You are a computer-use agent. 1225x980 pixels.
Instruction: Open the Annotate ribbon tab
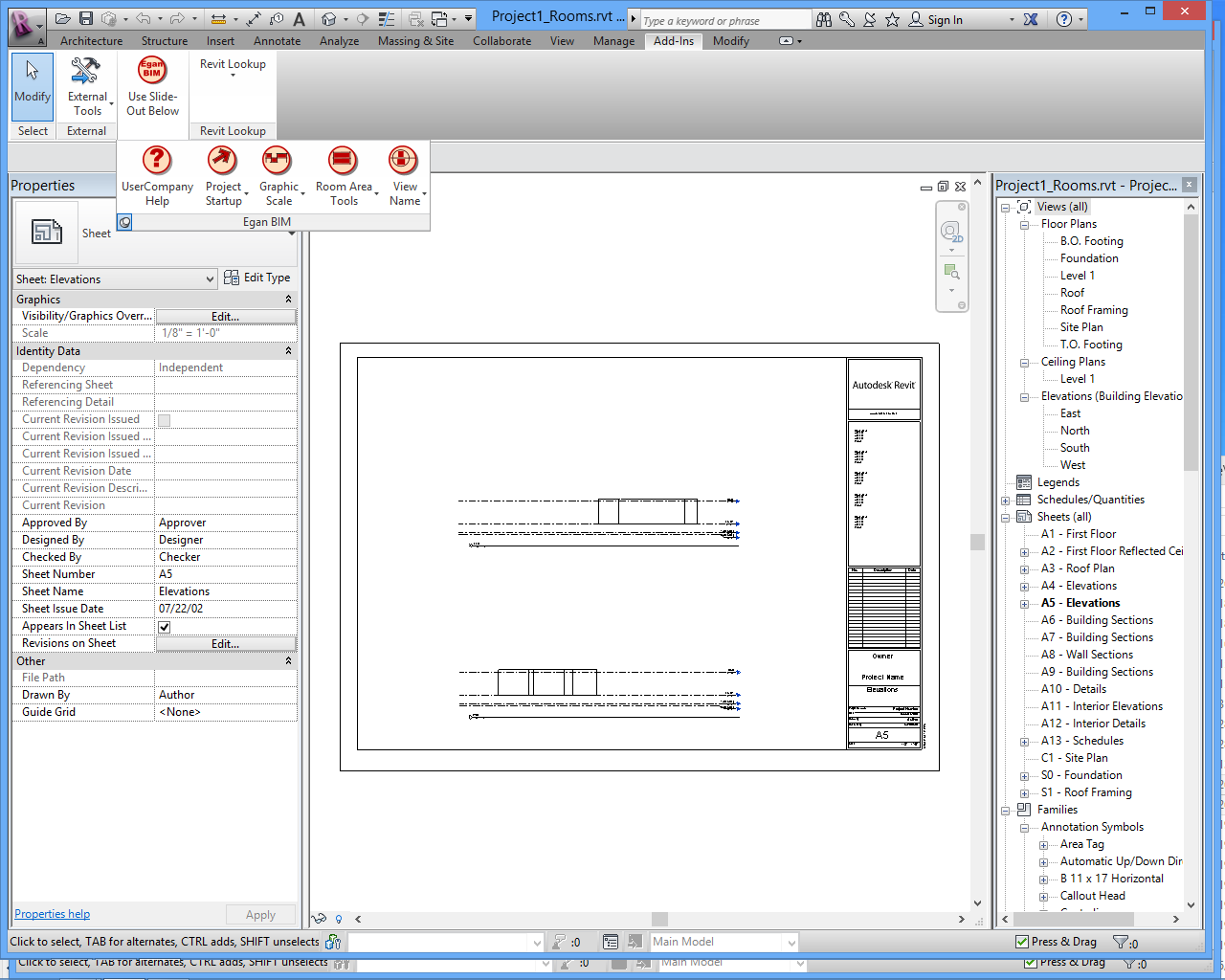click(278, 41)
